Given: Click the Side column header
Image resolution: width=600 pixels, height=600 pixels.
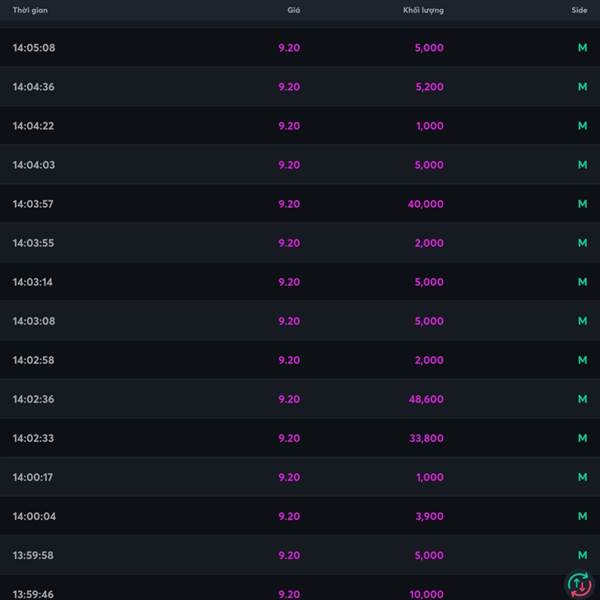Looking at the screenshot, I should [x=579, y=10].
